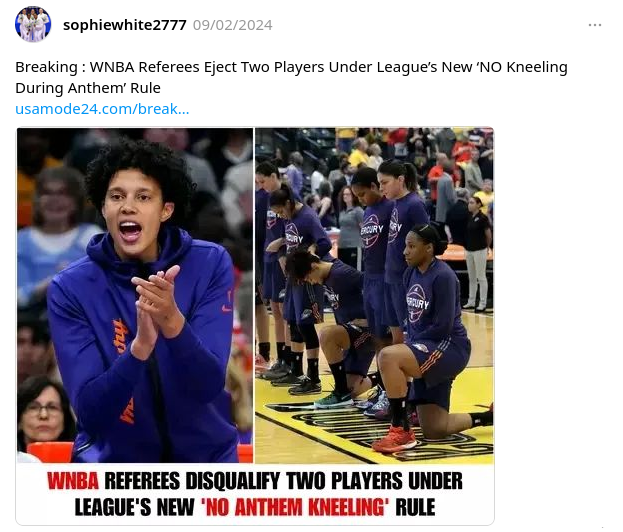
Task: Click the word 'RULE' ending the image caption
Action: [415, 507]
